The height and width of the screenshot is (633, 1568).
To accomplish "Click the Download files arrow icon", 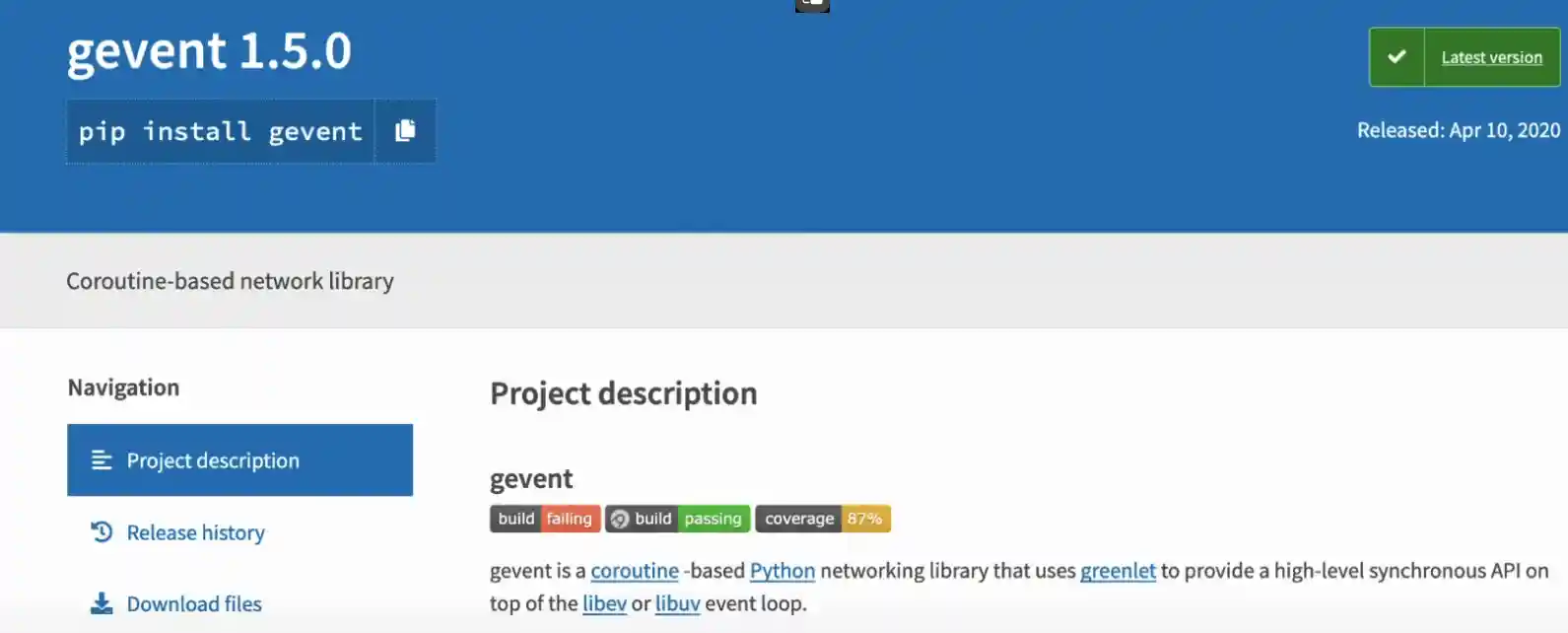I will click(102, 603).
